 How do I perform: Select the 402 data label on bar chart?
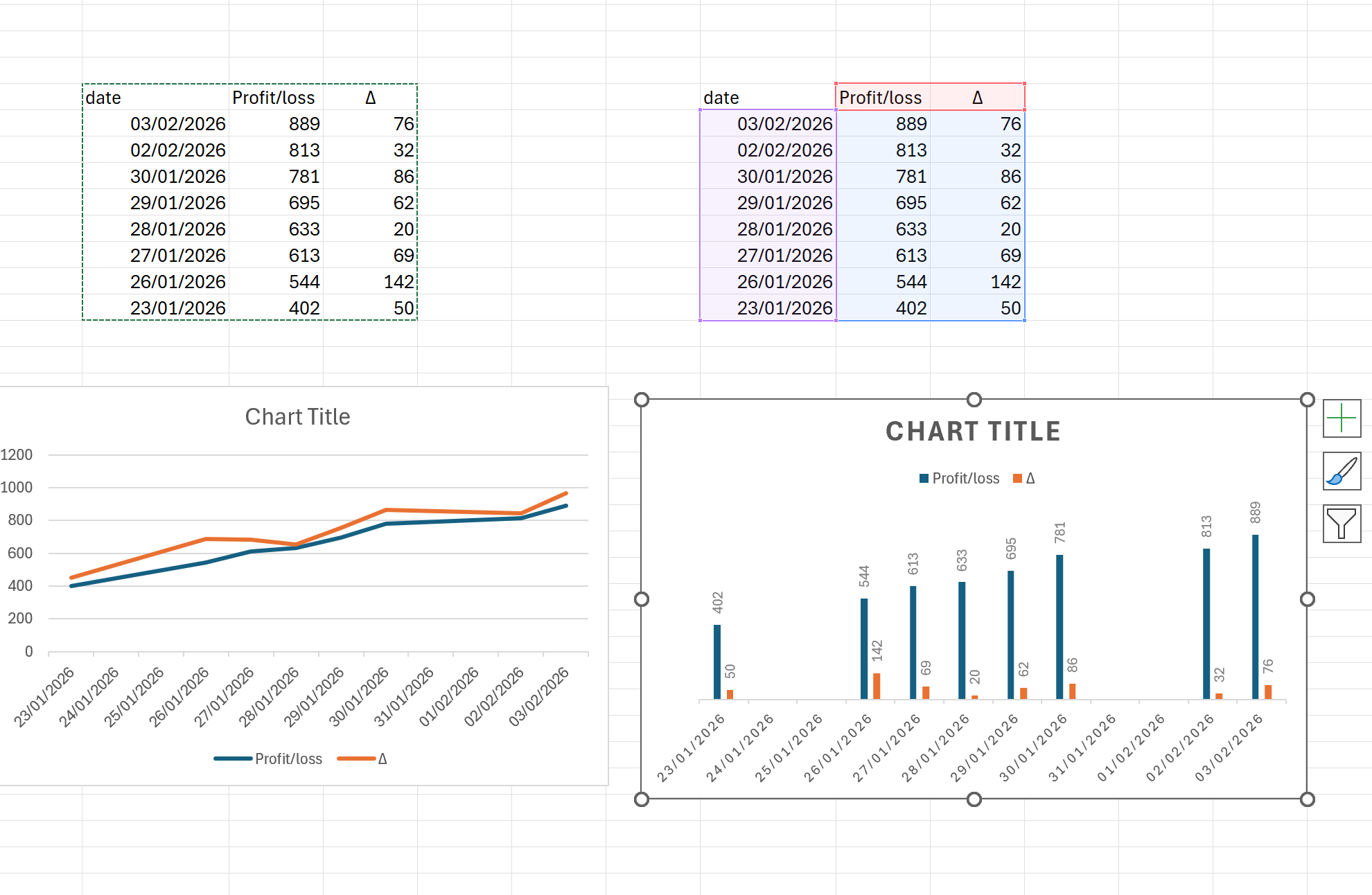tap(718, 603)
